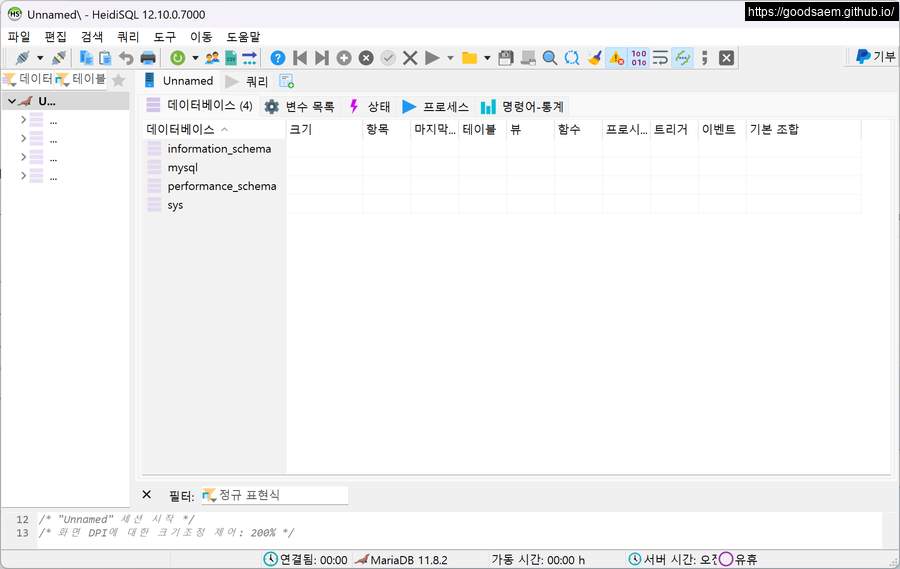Click the cancel editing X icon

click(x=410, y=58)
